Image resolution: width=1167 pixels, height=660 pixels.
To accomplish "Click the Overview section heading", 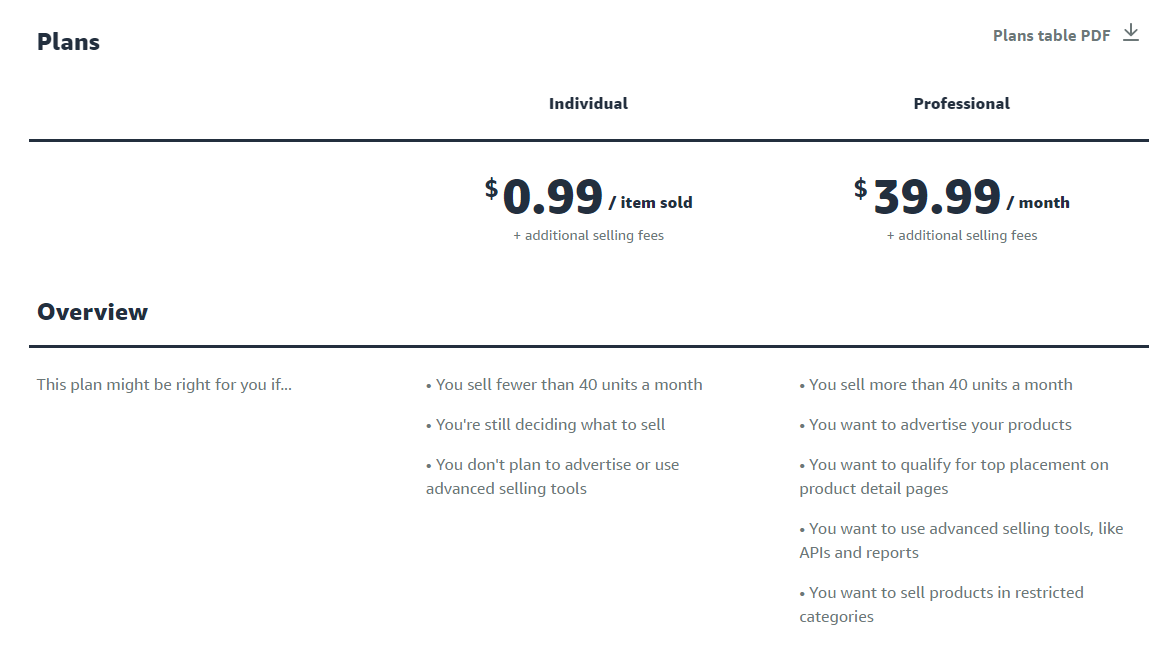I will [92, 312].
